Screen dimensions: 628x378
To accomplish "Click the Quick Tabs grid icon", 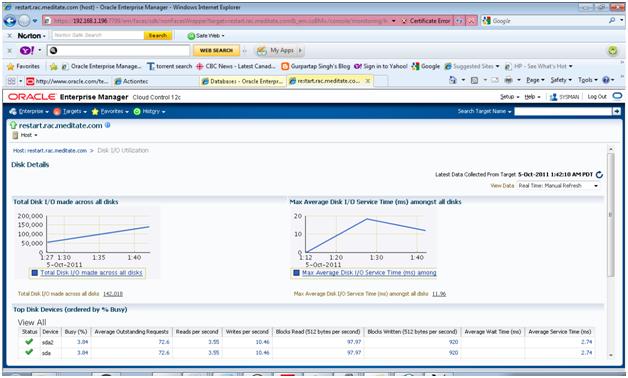I will (11, 81).
